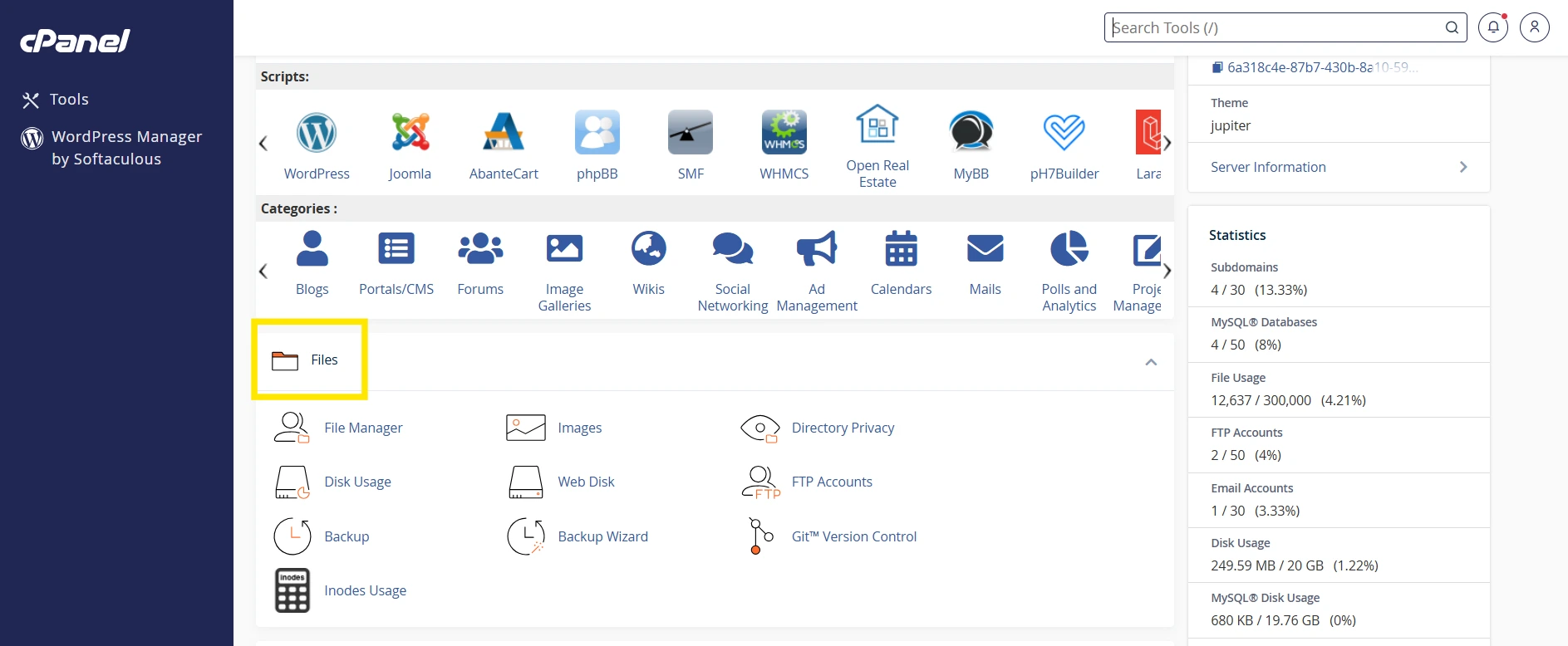Click the Files section header
Image resolution: width=1568 pixels, height=646 pixels.
point(715,360)
